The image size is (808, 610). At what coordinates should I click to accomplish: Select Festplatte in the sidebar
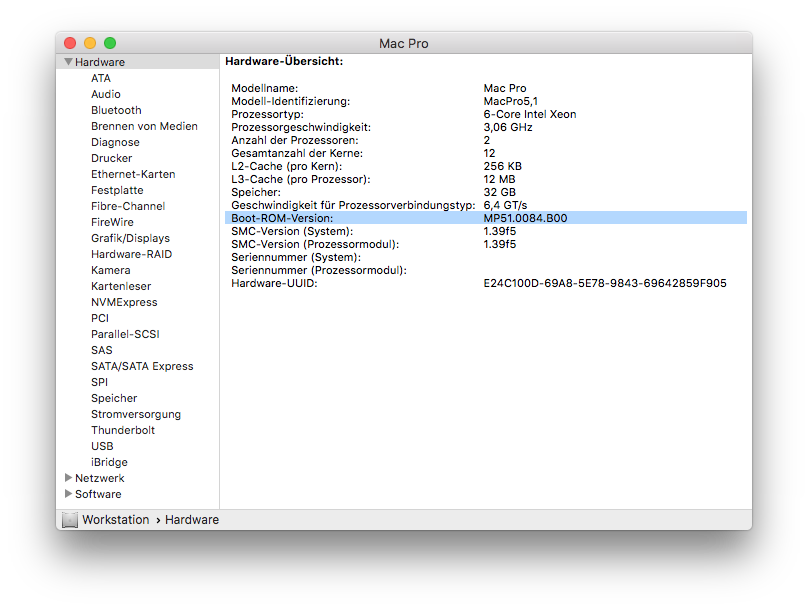117,190
